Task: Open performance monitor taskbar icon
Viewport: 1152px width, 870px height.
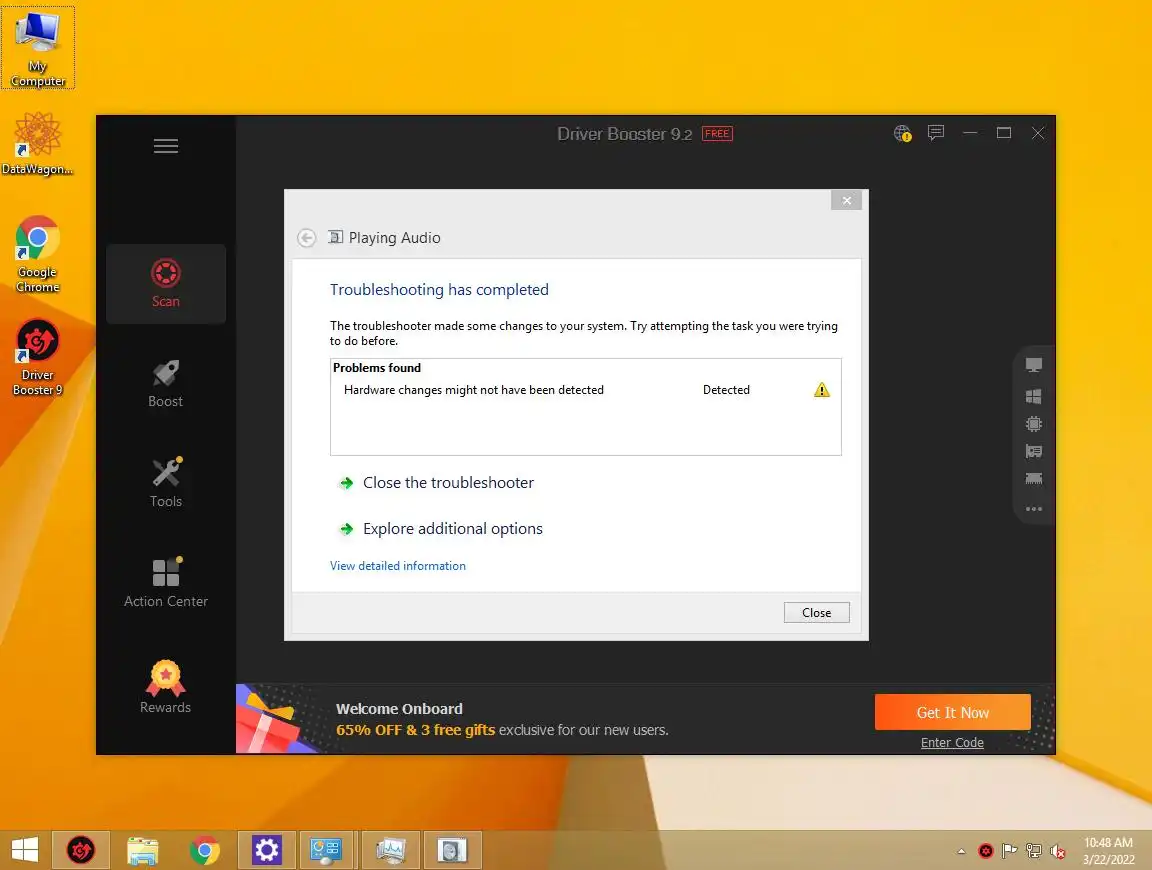Action: (x=390, y=850)
